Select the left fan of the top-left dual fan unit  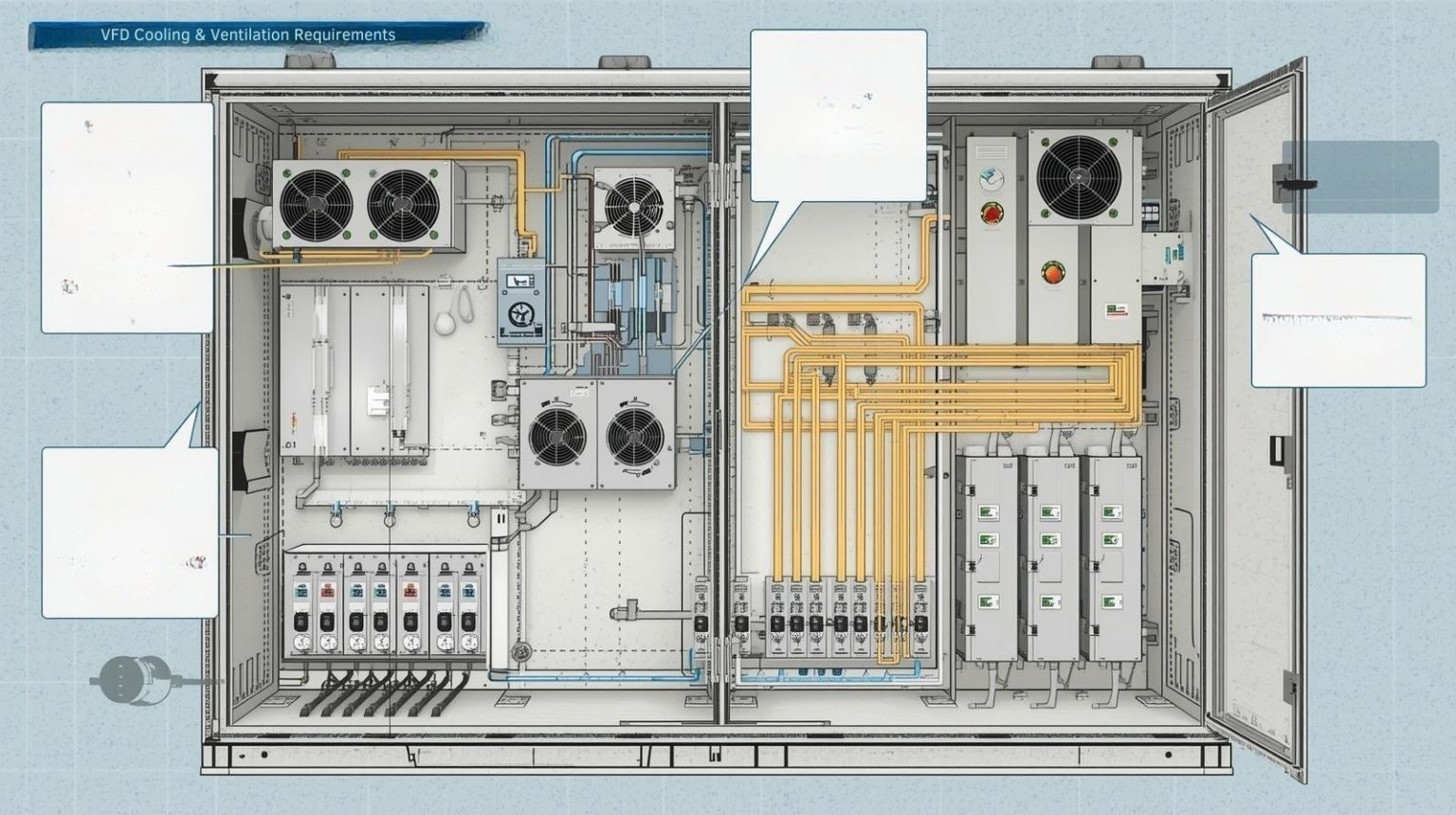tap(318, 206)
